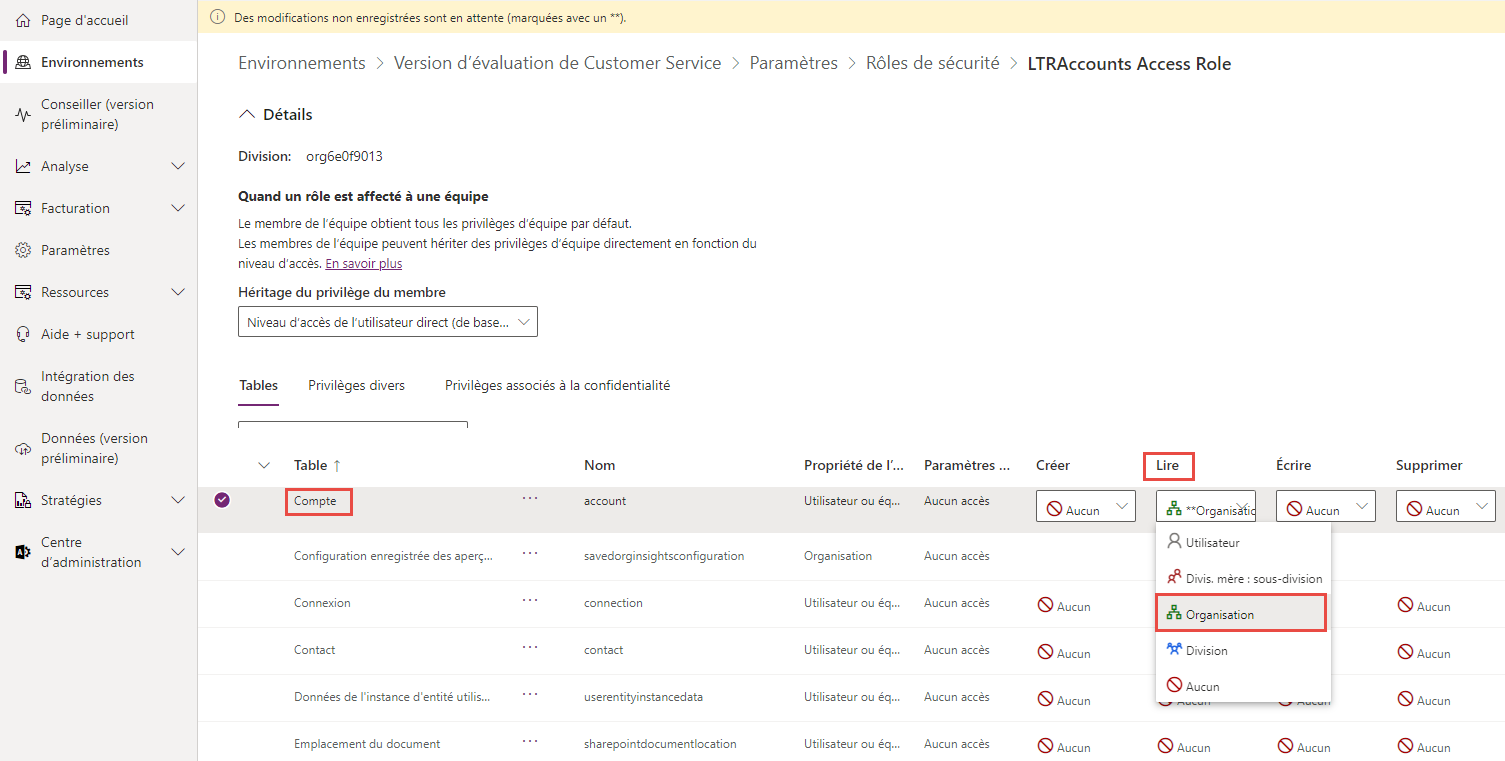
Task: Select the "Configuration enregistrée des aperç…" cell
Action: [x=393, y=556]
